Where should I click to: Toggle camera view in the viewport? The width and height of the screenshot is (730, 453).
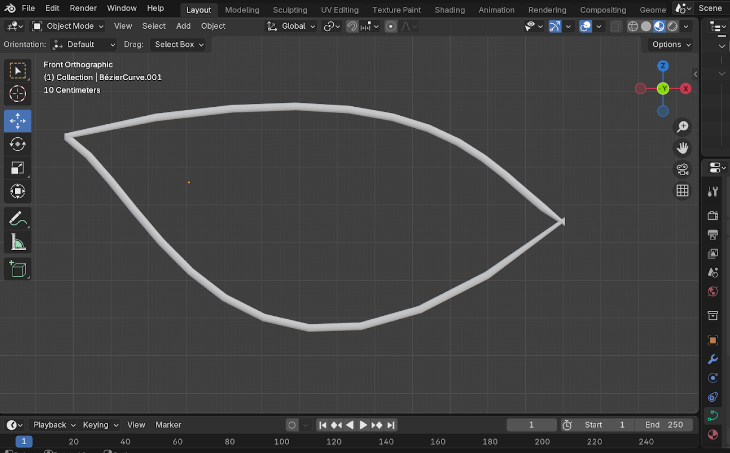click(x=683, y=169)
